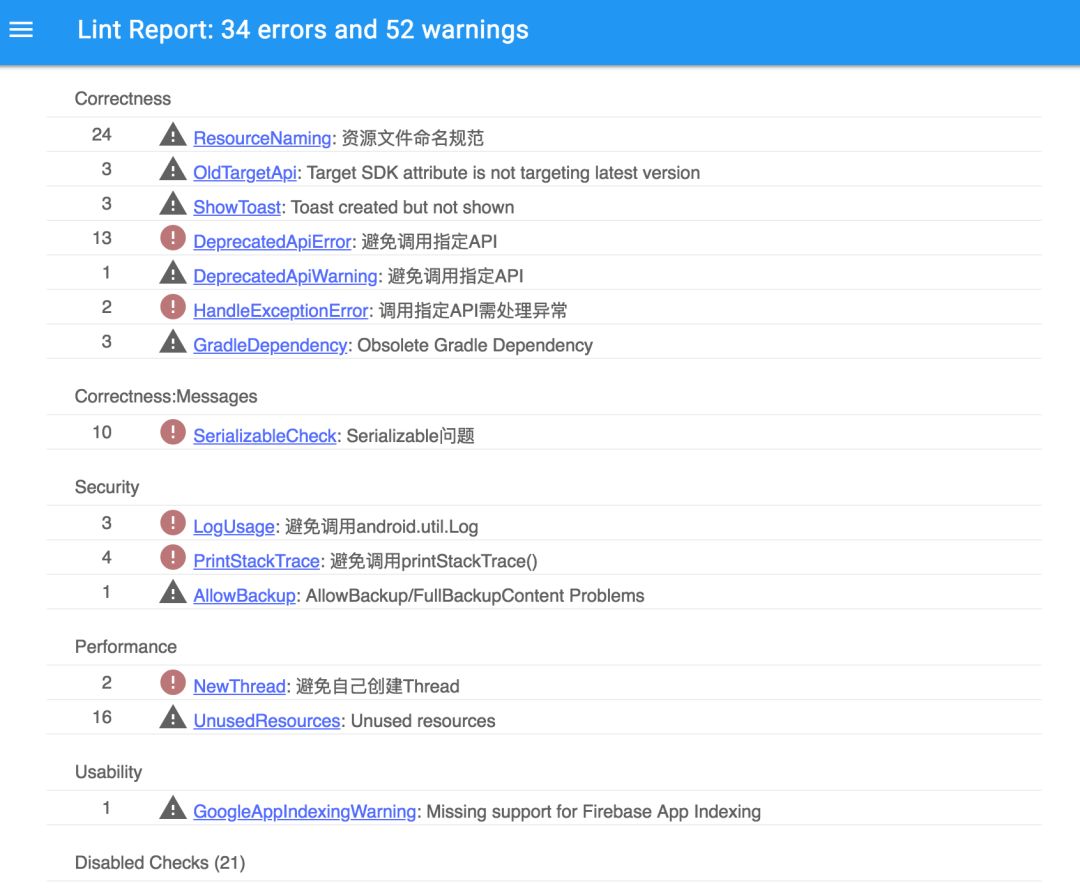Image resolution: width=1080 pixels, height=895 pixels.
Task: Click the error icon beside NewThread
Action: [x=173, y=685]
